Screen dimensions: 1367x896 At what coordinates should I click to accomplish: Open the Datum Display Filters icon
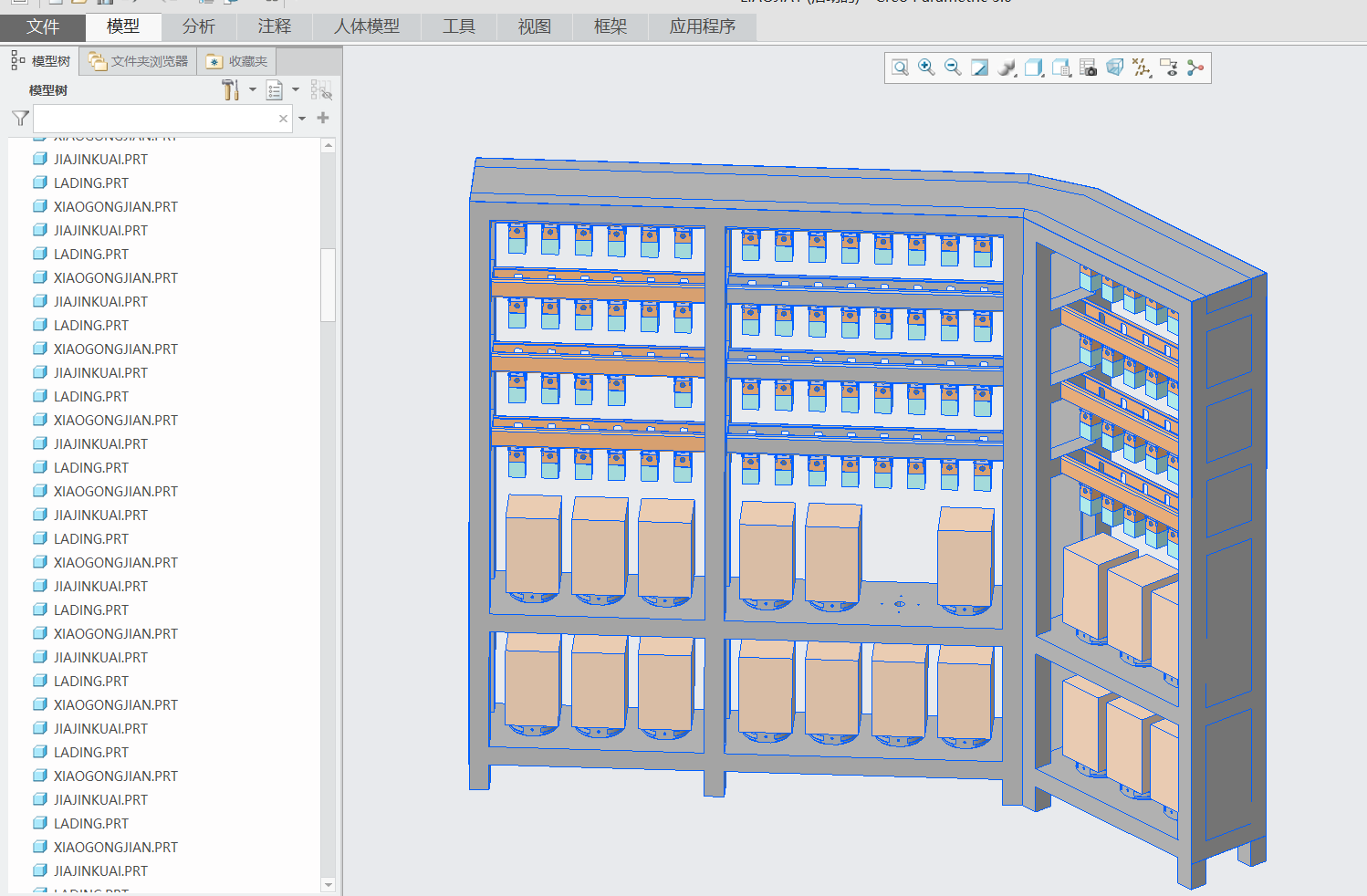click(1142, 68)
